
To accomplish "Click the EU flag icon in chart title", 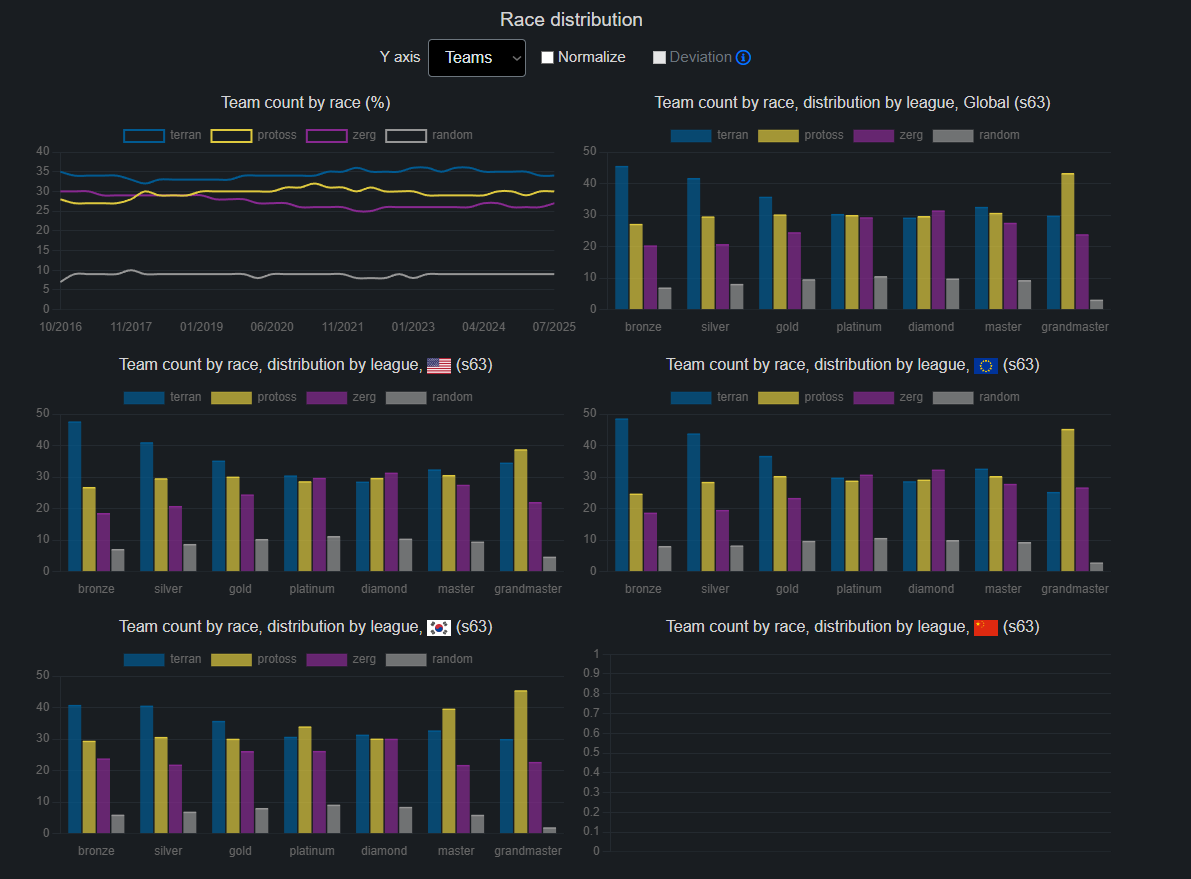I will [x=986, y=365].
